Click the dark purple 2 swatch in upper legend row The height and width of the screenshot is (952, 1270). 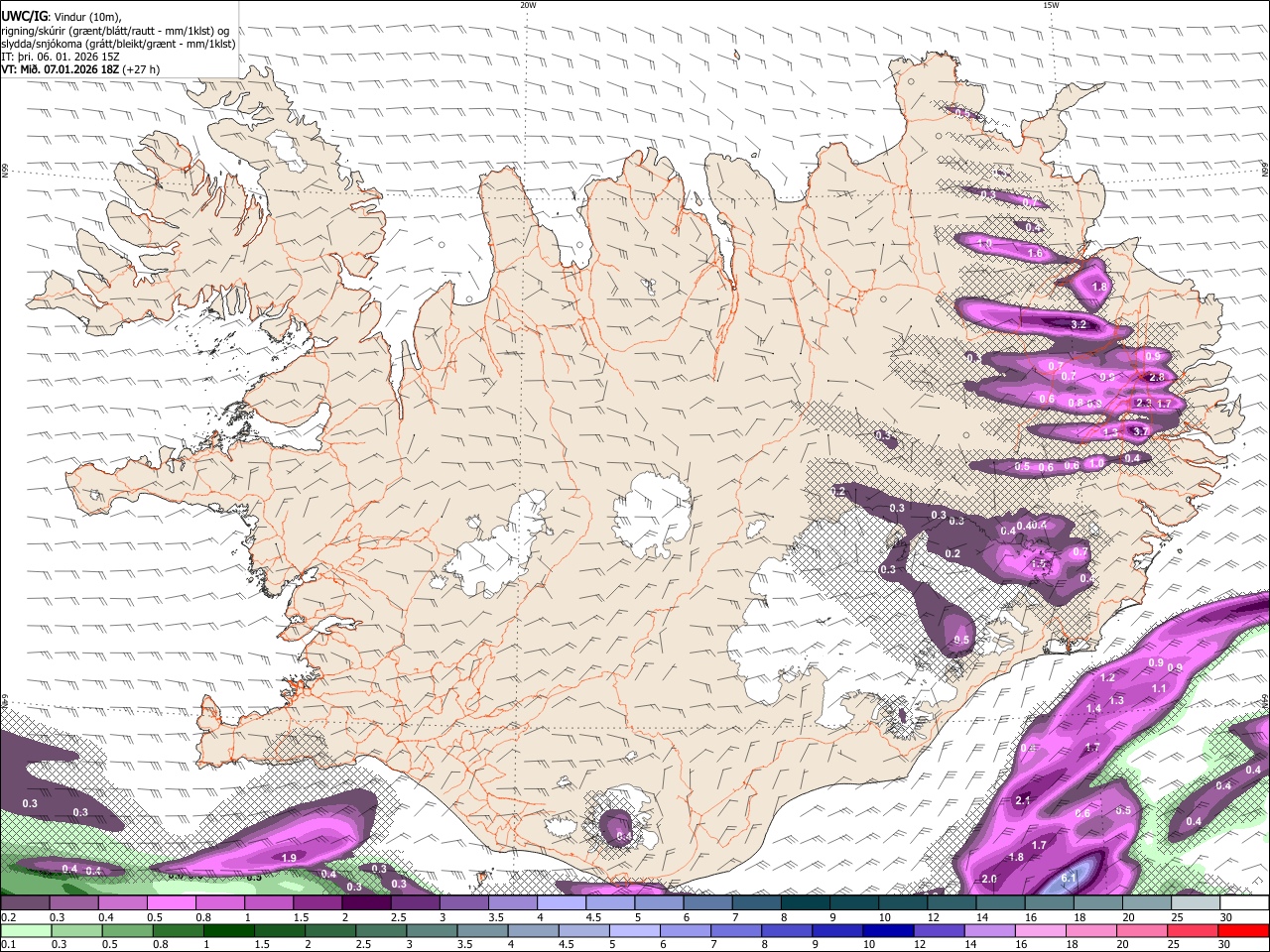pyautogui.click(x=366, y=902)
